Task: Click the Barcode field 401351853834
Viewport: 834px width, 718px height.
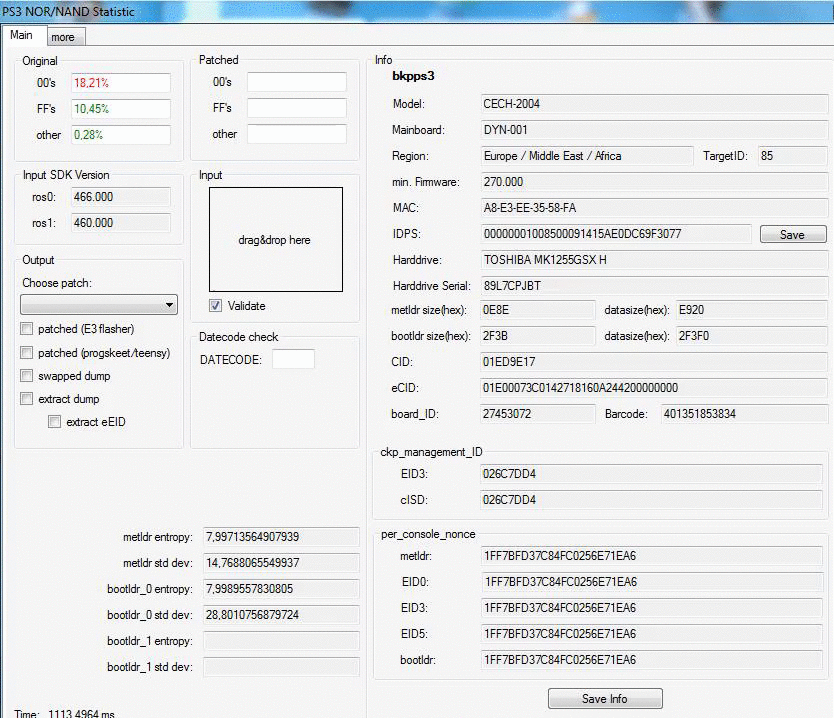Action: click(x=744, y=414)
